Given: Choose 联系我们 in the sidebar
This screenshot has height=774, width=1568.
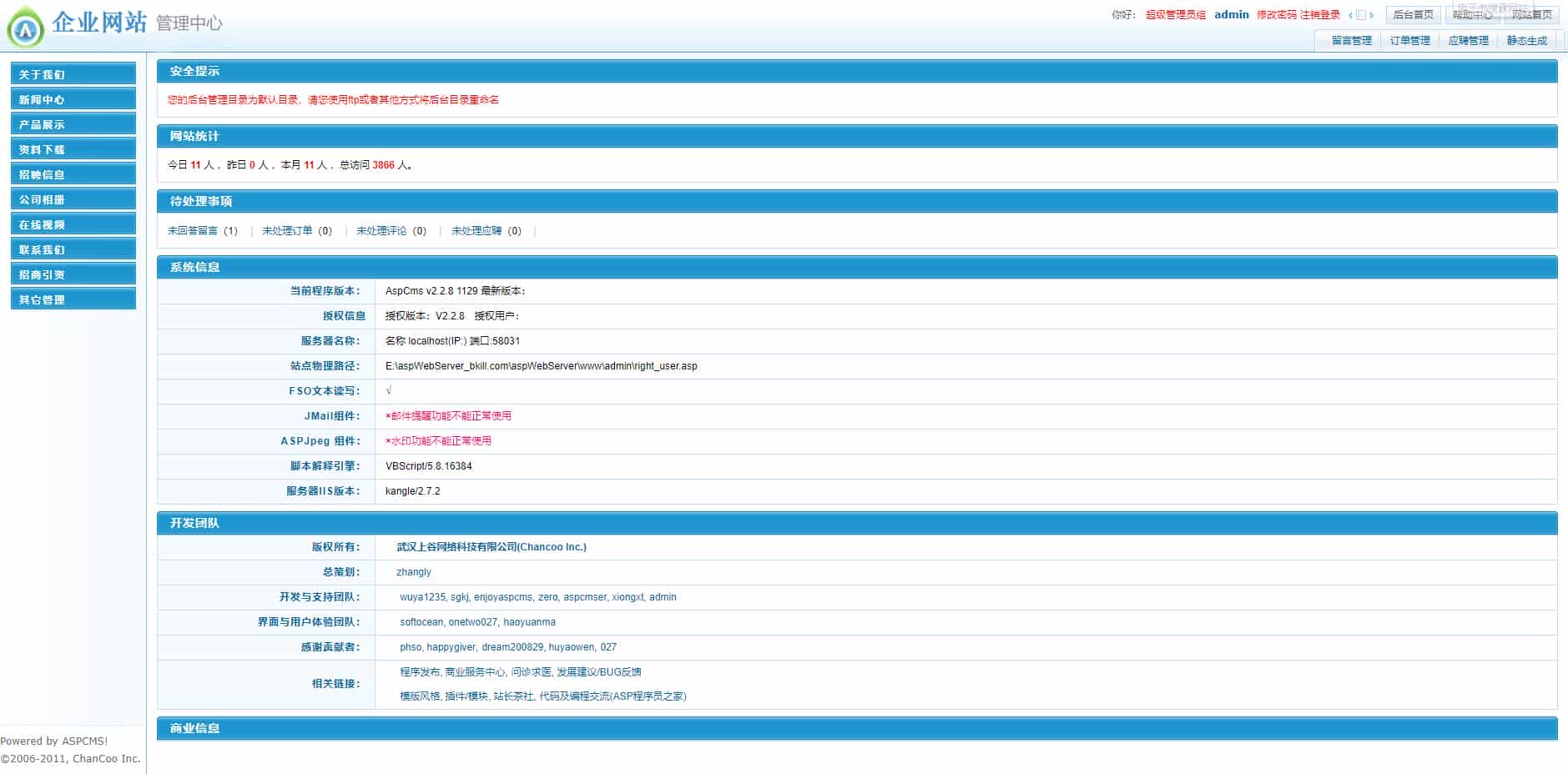Looking at the screenshot, I should (73, 249).
